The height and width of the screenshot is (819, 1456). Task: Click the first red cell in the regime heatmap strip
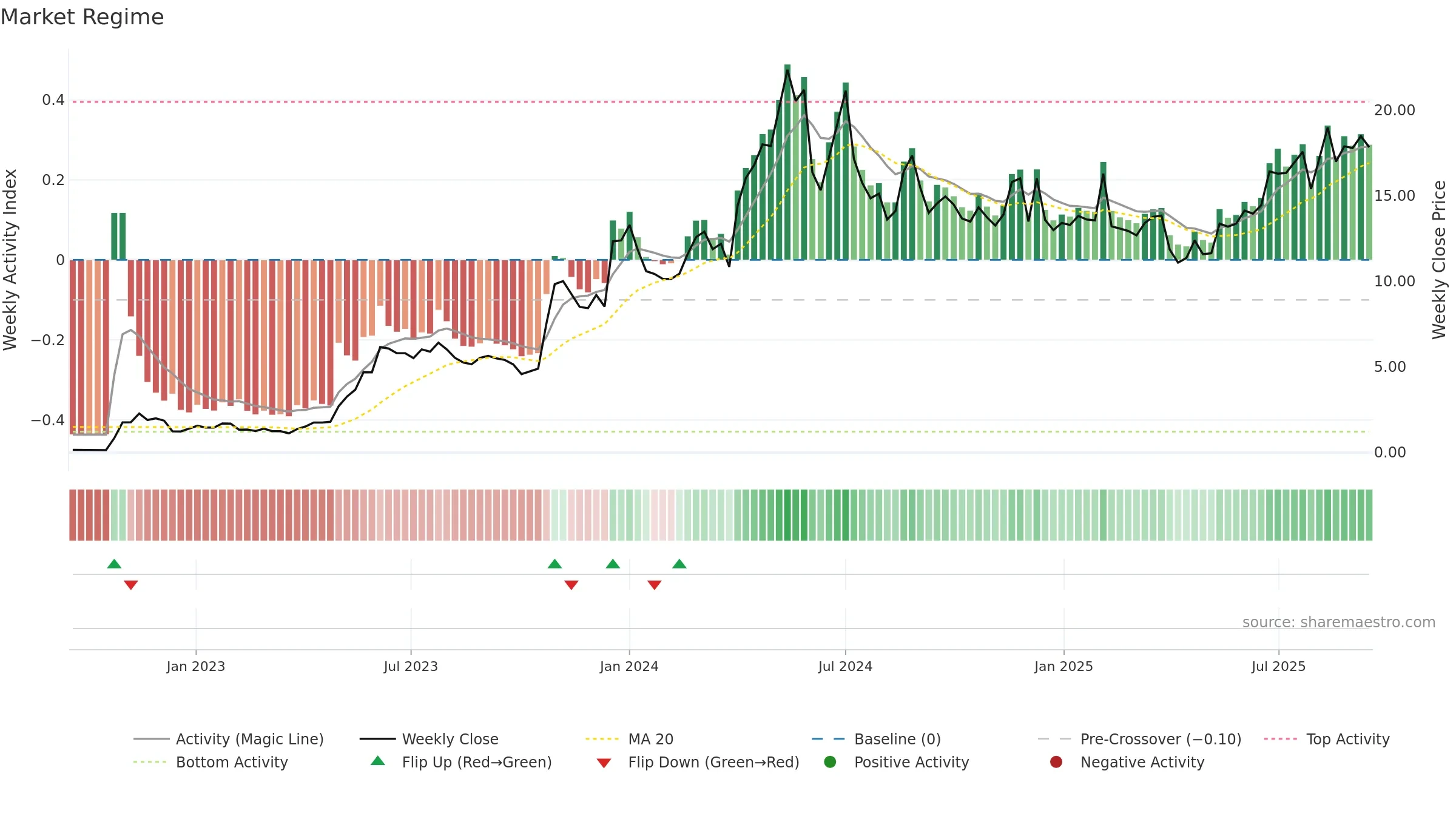pos(73,515)
